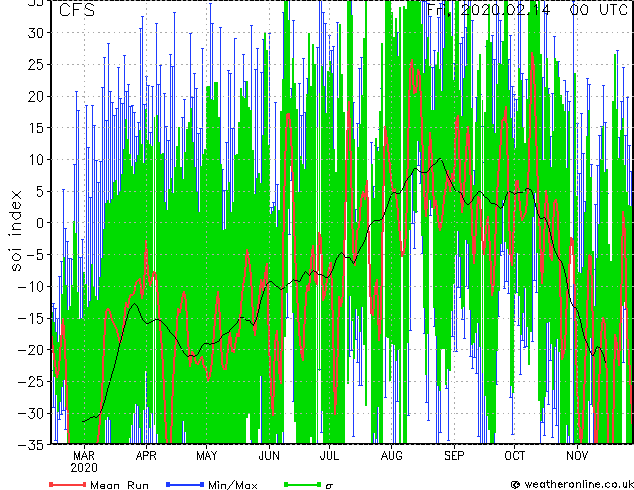This screenshot has width=634, height=490.
Task: Click the JUN month label
Action: pos(269,456)
